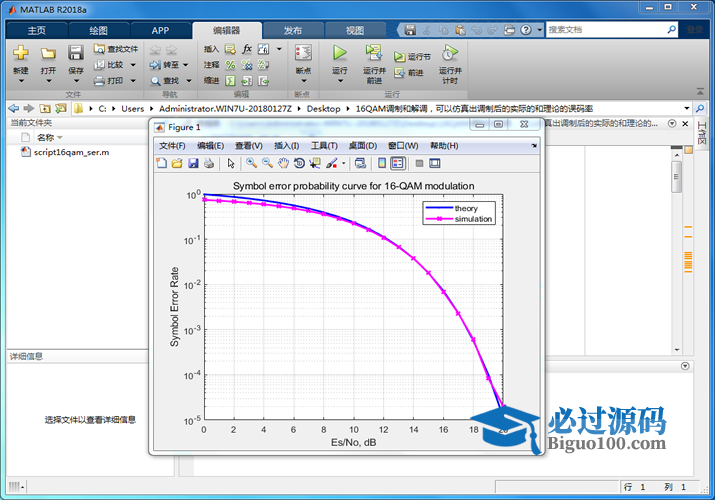Click the Data Cursor tool in Figure toolbar
Image resolution: width=715 pixels, height=500 pixels.
click(314, 163)
